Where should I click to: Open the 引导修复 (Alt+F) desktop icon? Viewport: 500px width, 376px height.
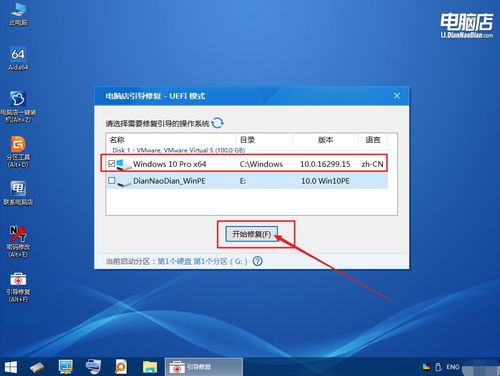pyautogui.click(x=18, y=287)
